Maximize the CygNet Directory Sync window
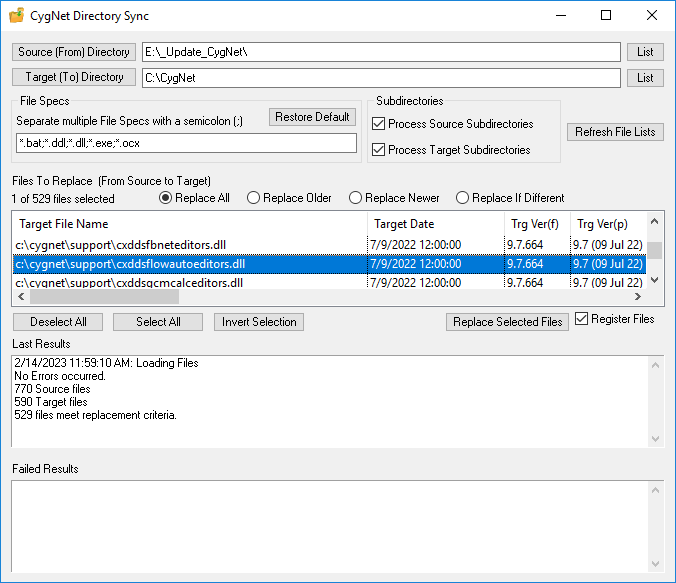The image size is (676, 583). [x=606, y=16]
